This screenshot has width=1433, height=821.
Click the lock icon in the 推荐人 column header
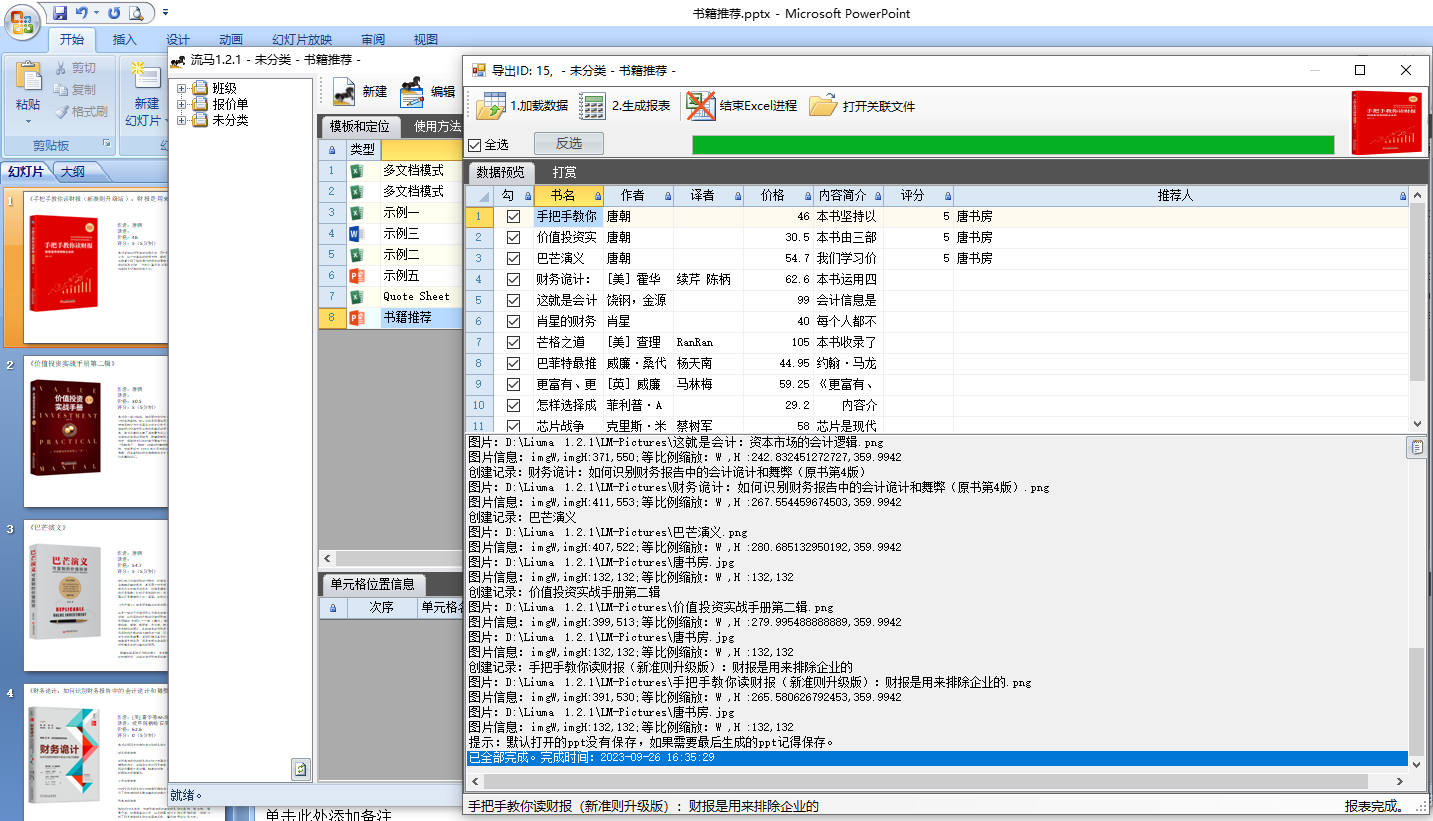[1402, 197]
